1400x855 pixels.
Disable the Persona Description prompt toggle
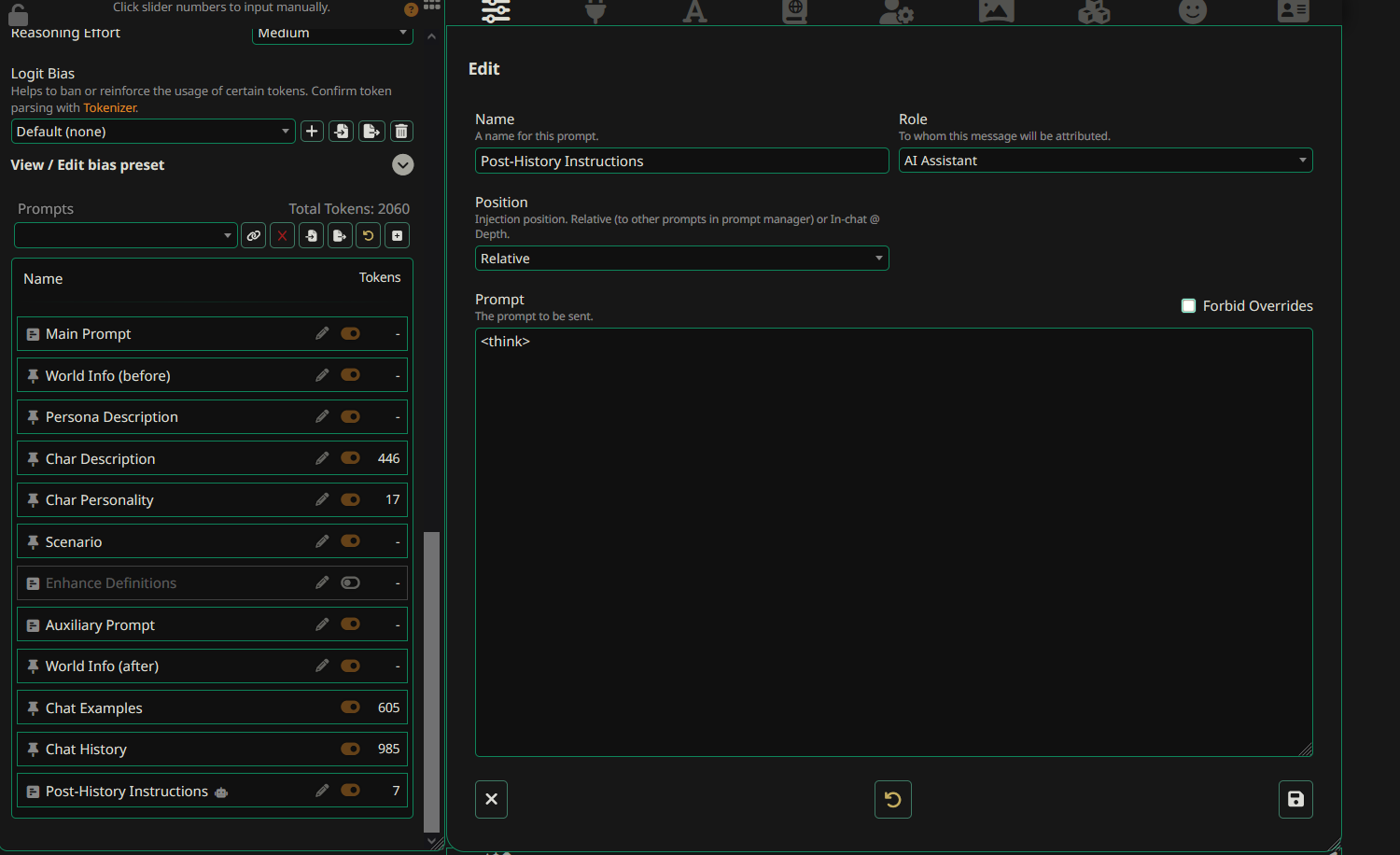click(351, 416)
